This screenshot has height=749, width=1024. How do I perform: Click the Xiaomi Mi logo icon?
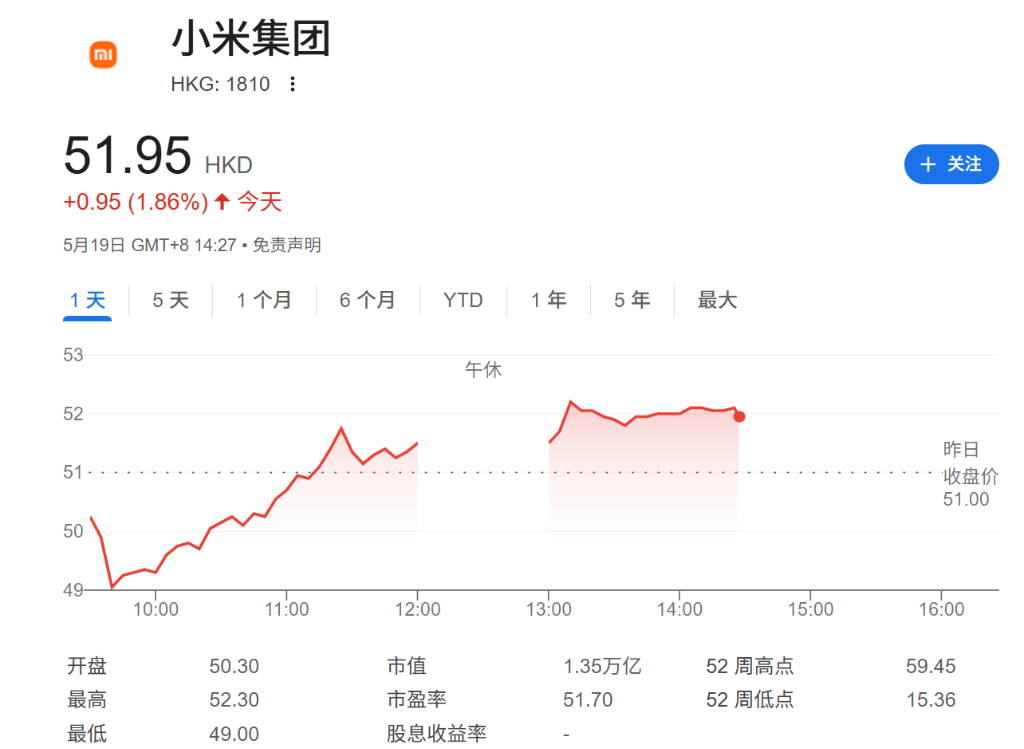tap(103, 55)
